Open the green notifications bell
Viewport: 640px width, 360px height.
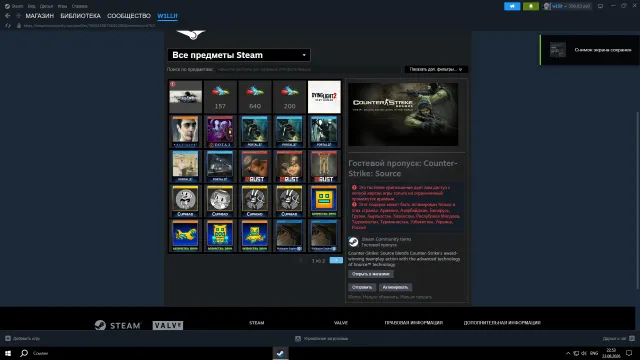point(531,6)
